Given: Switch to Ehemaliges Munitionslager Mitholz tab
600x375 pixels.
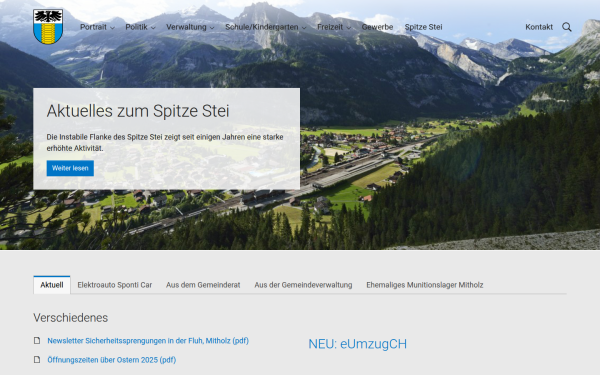Looking at the screenshot, I should [x=425, y=285].
